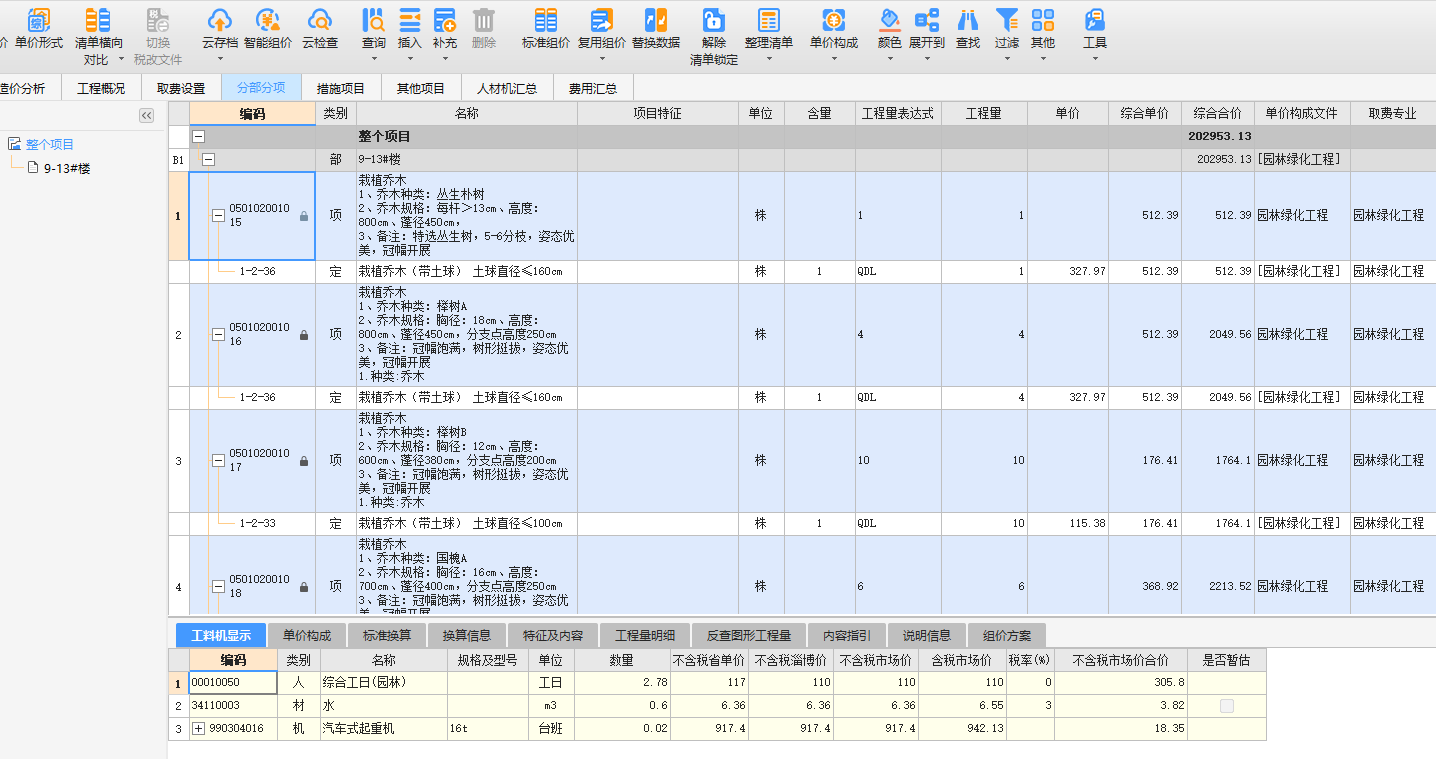Open the 其他 dropdown
Image resolution: width=1436 pixels, height=759 pixels.
1043,58
